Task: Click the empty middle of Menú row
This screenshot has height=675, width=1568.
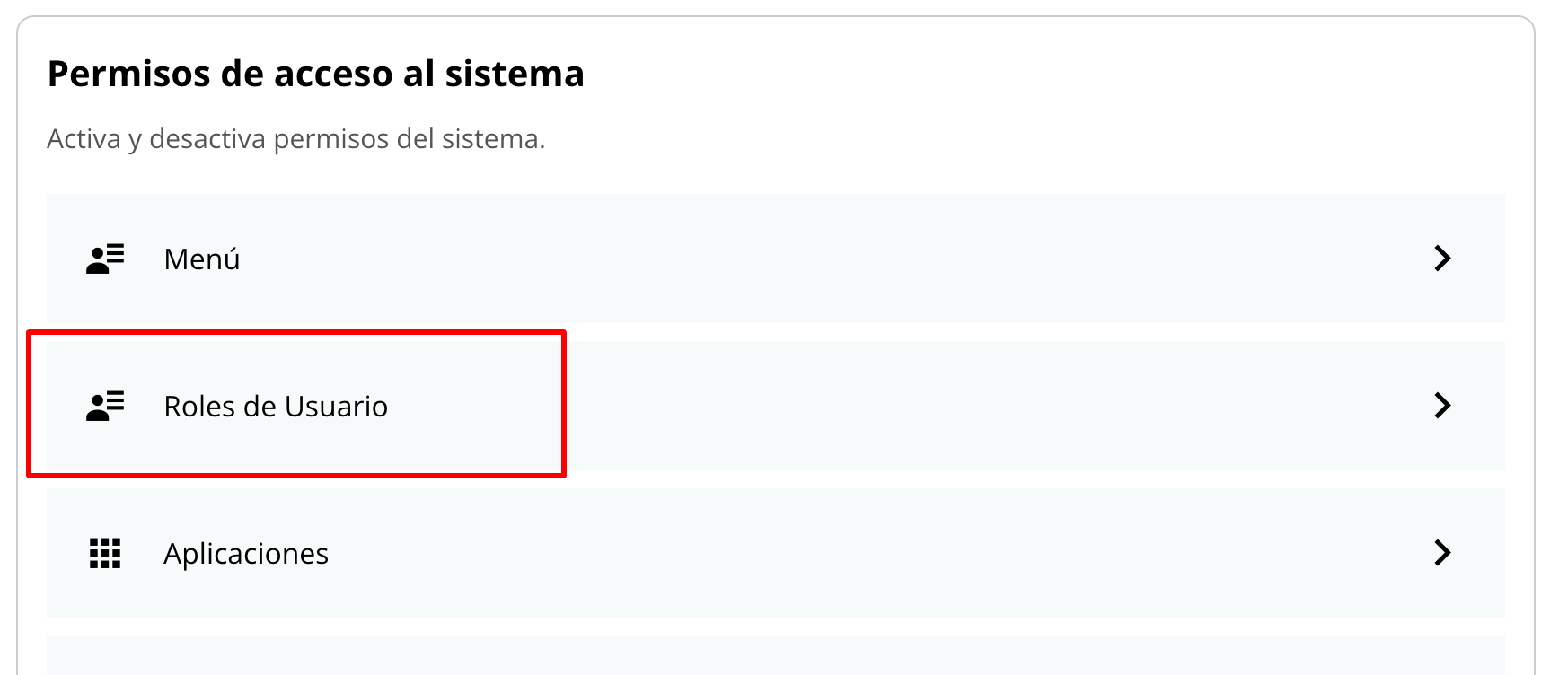Action: [808, 259]
